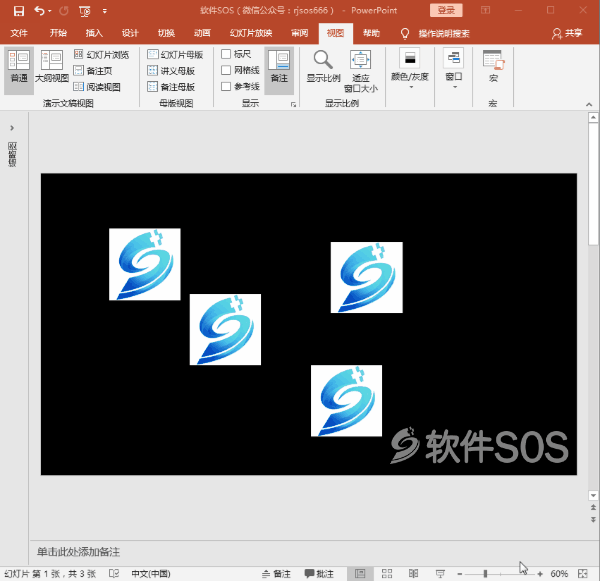Switch to the 动画 tab

point(202,33)
